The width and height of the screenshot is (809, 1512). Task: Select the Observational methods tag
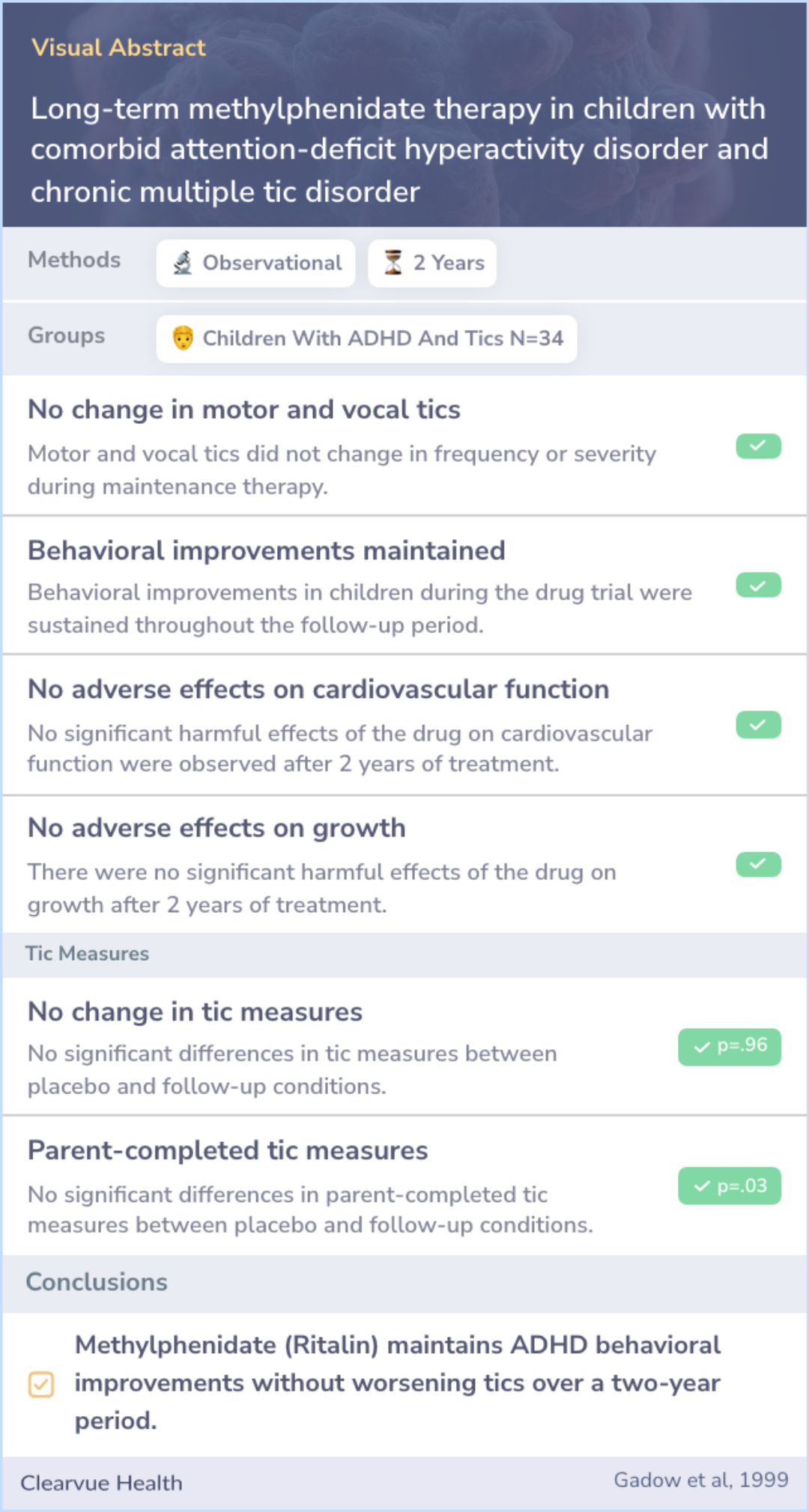pyautogui.click(x=255, y=263)
